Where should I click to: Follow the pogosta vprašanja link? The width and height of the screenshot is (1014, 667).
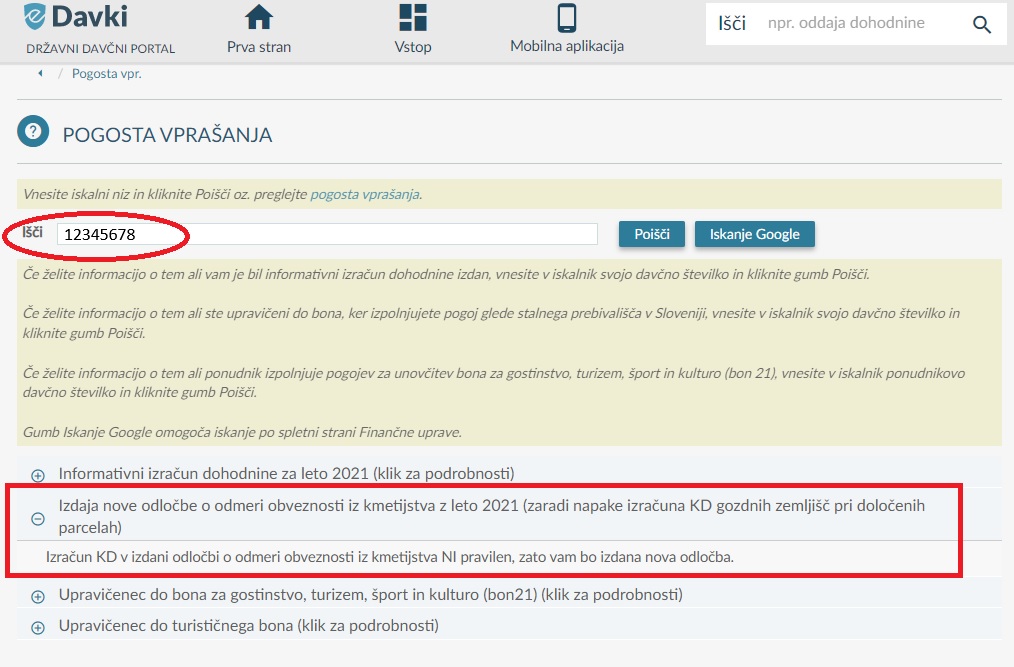coord(364,194)
